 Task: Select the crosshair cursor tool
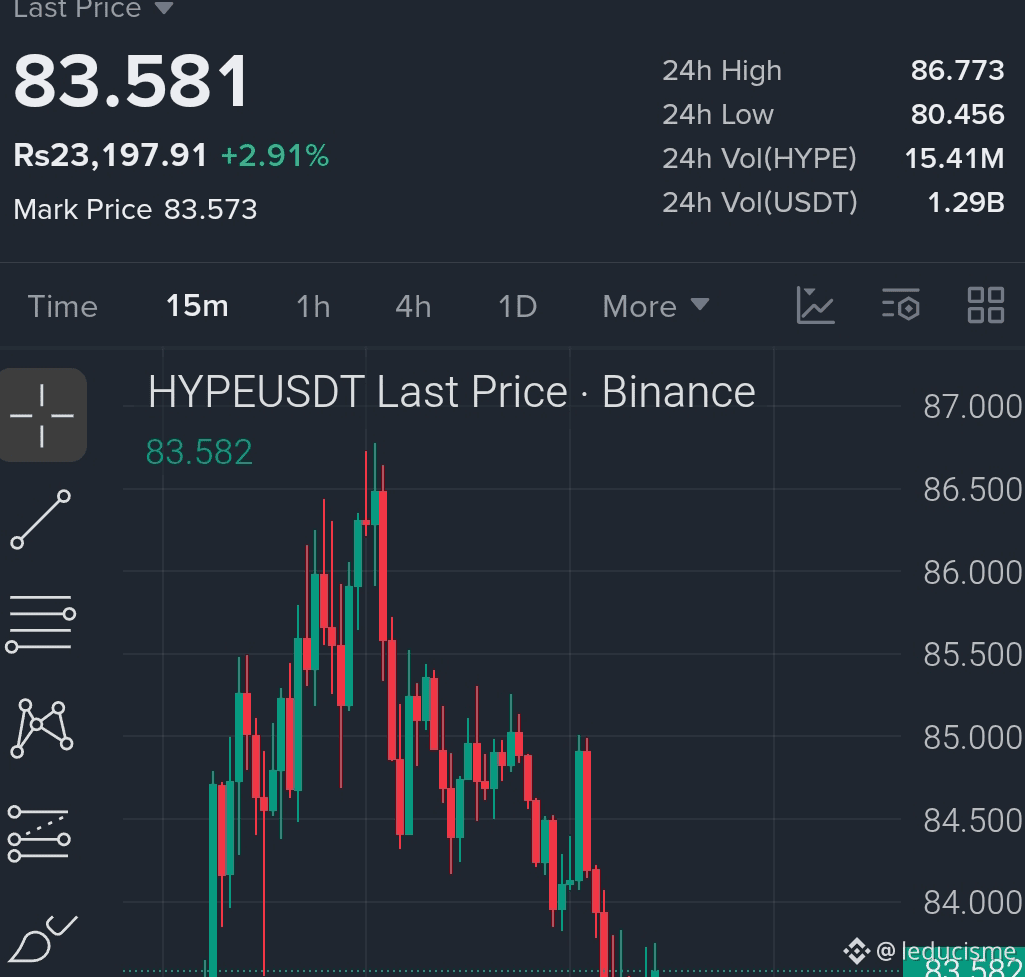click(42, 415)
